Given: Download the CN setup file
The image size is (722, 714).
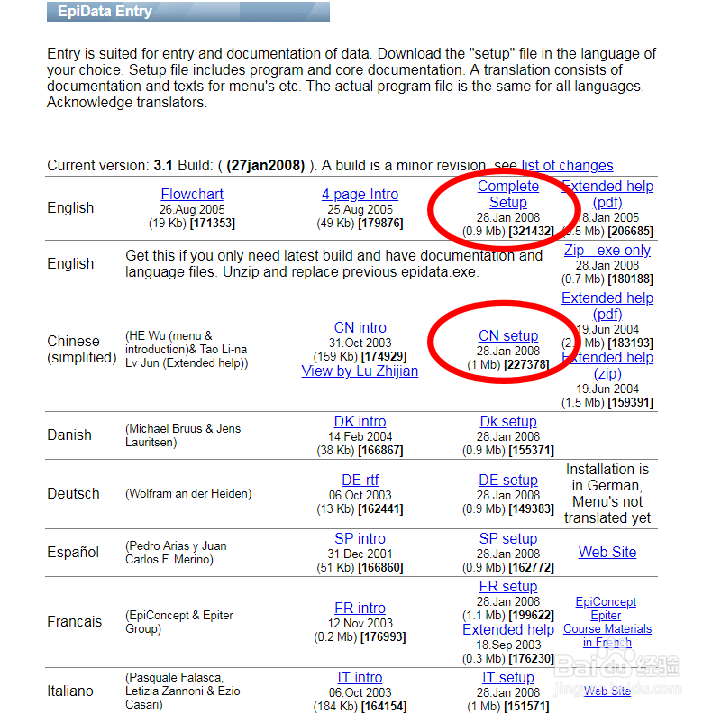Looking at the screenshot, I should tap(508, 336).
